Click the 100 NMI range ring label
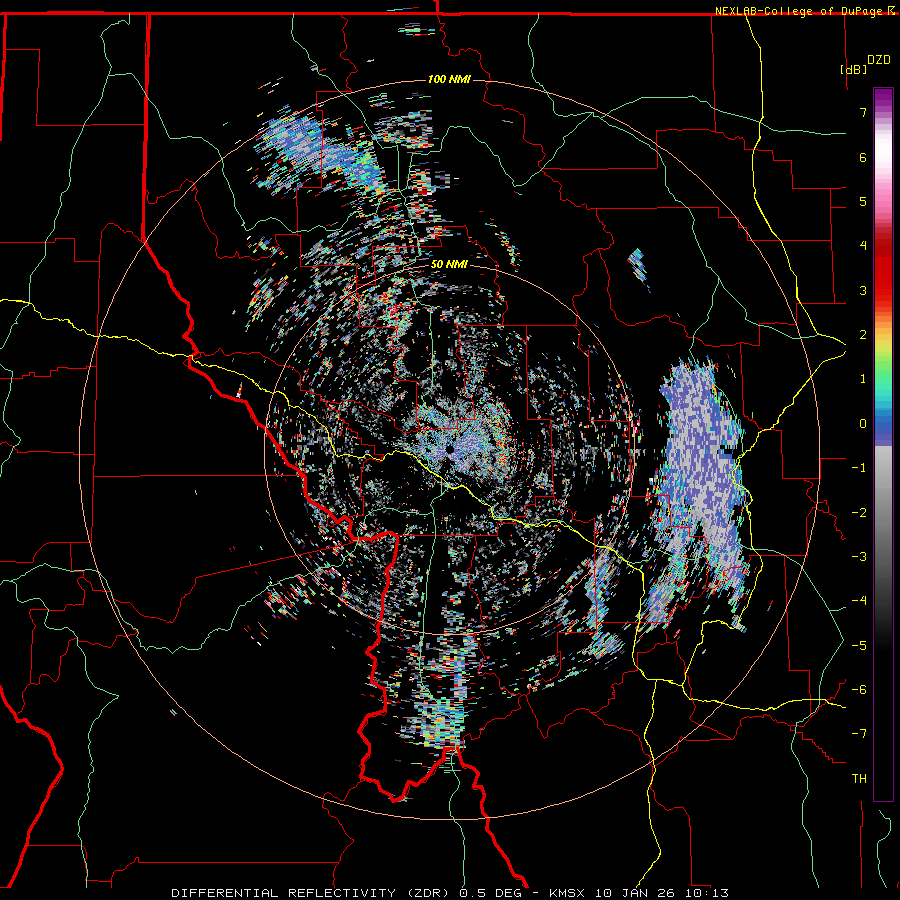This screenshot has width=900, height=900. click(449, 79)
